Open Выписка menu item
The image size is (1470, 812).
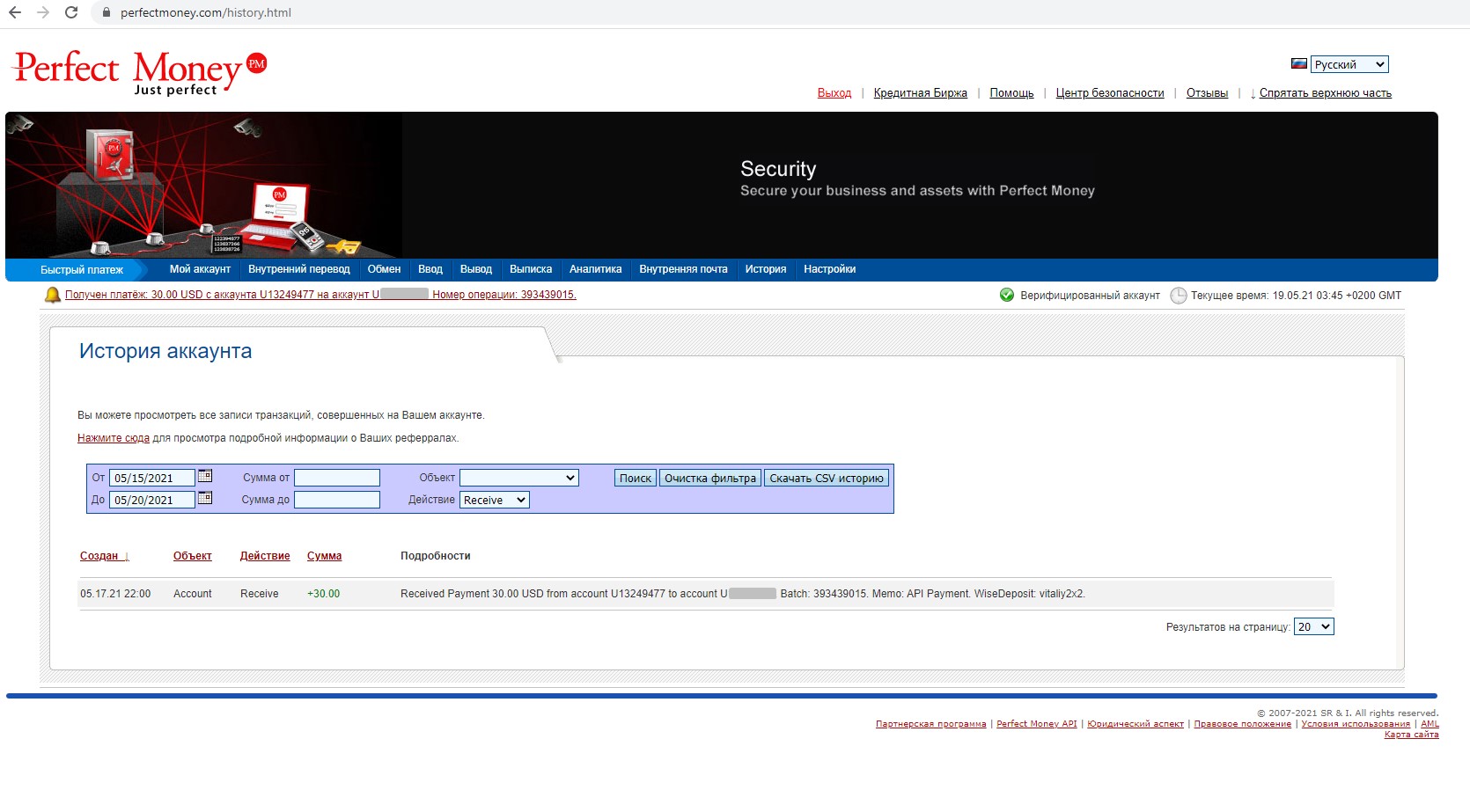pos(531,269)
